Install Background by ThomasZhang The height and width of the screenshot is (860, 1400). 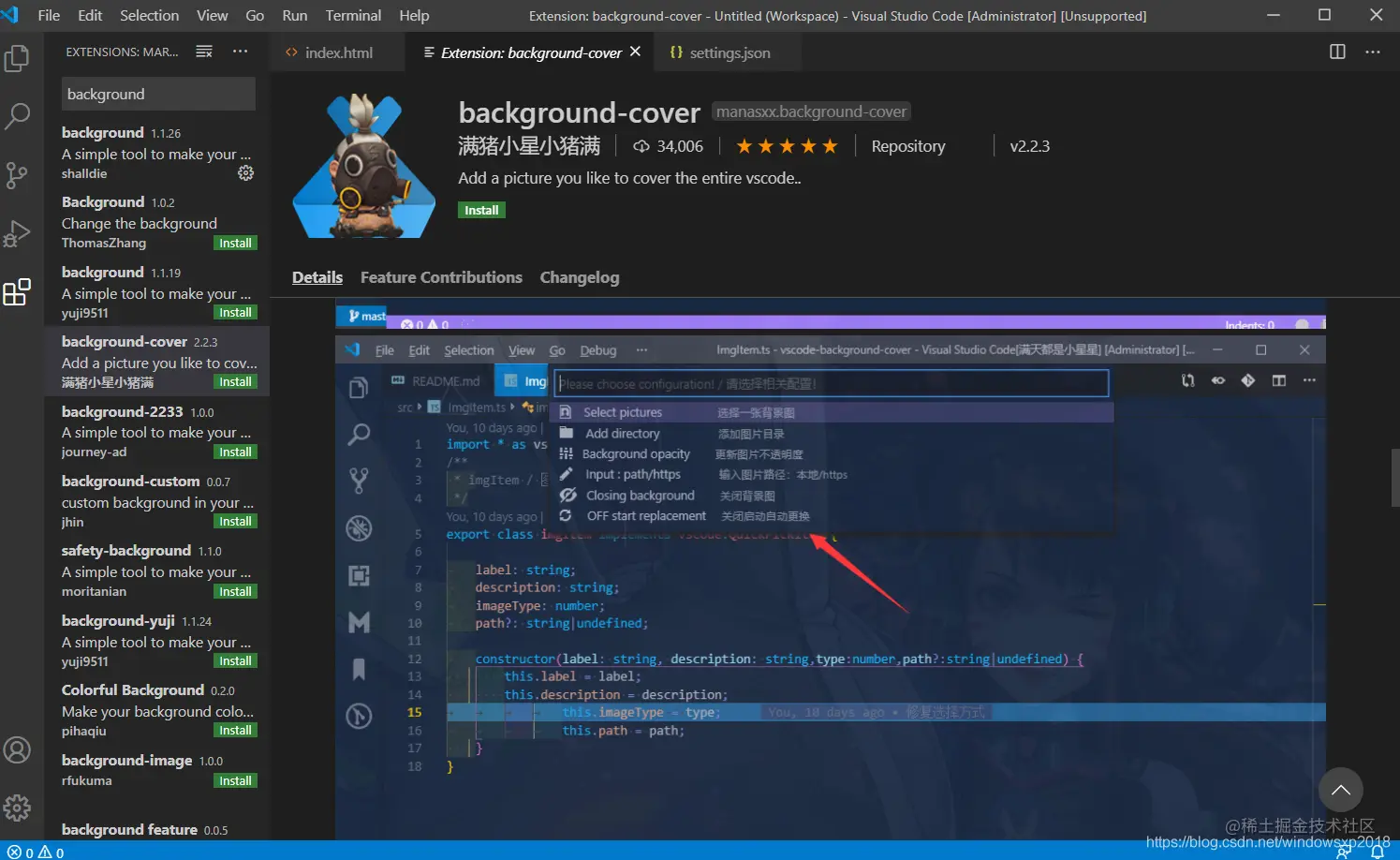coord(235,243)
